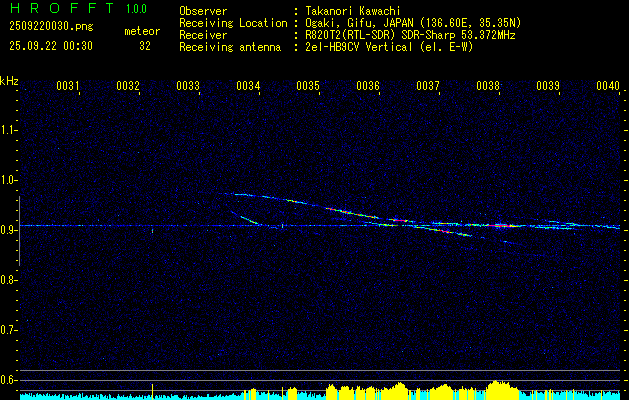Click the HROFFT title text
629x400 pixels.
[x=59, y=11]
